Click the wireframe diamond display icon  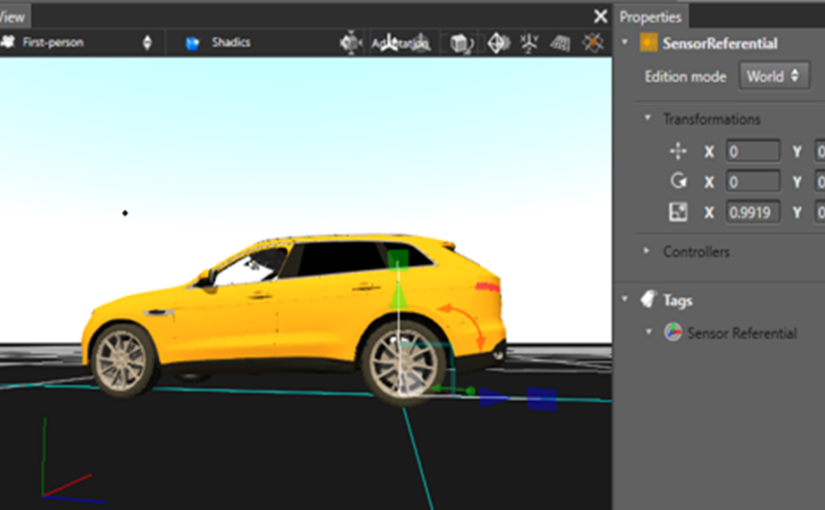click(x=498, y=43)
